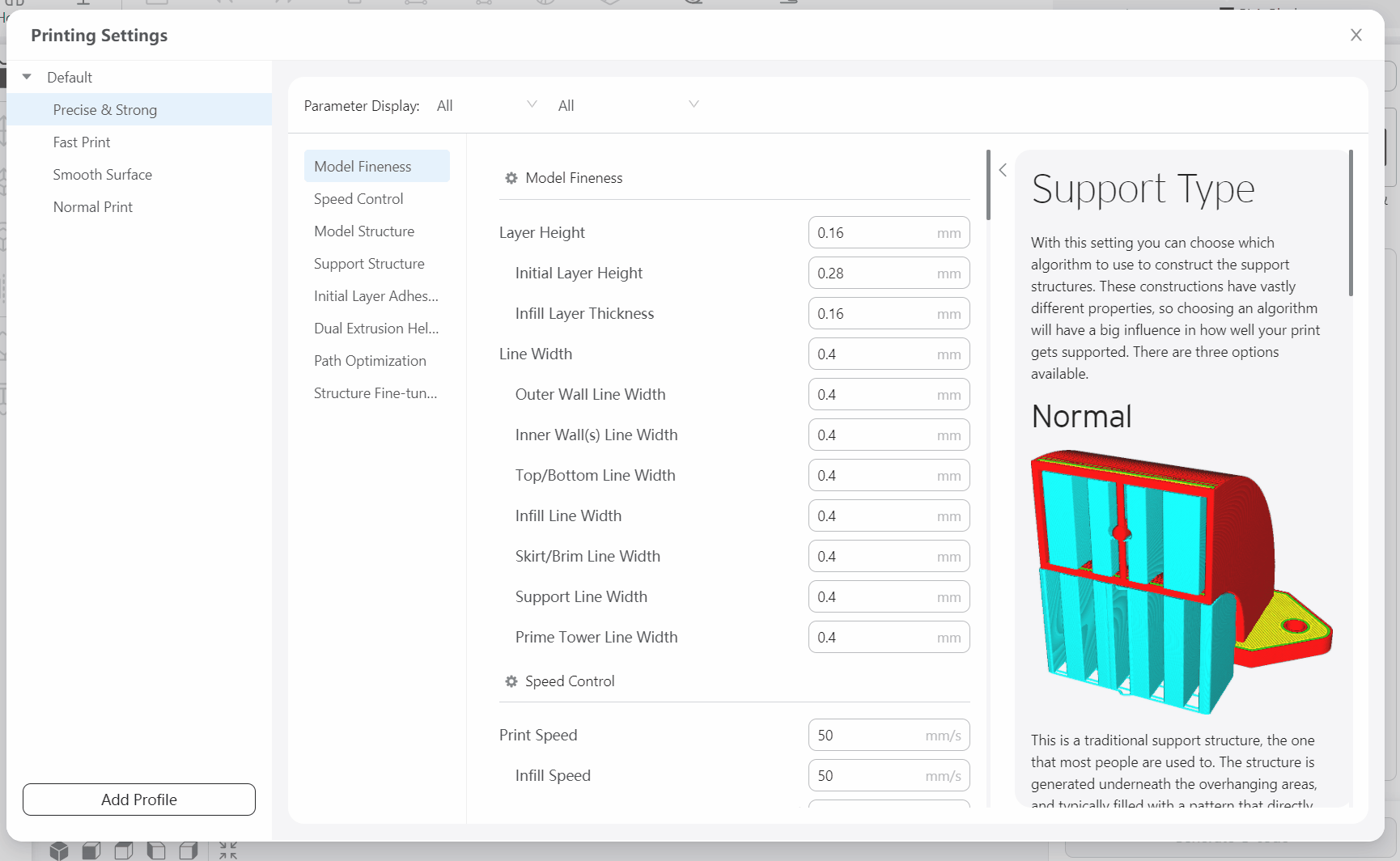Select Smooth Surface profile
1400x861 pixels.
[139, 174]
